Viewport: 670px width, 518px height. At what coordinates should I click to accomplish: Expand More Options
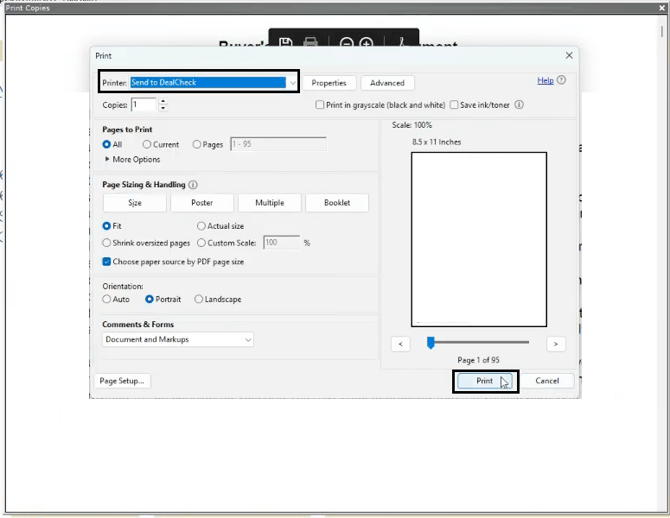[x=132, y=159]
